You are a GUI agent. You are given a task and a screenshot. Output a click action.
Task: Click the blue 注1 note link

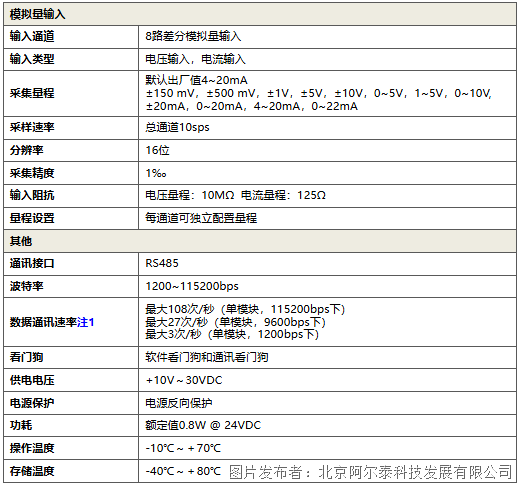pos(86,322)
